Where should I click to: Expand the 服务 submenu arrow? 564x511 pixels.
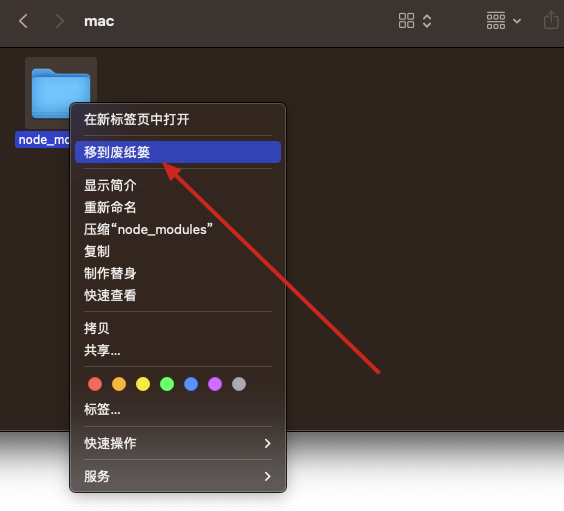267,476
